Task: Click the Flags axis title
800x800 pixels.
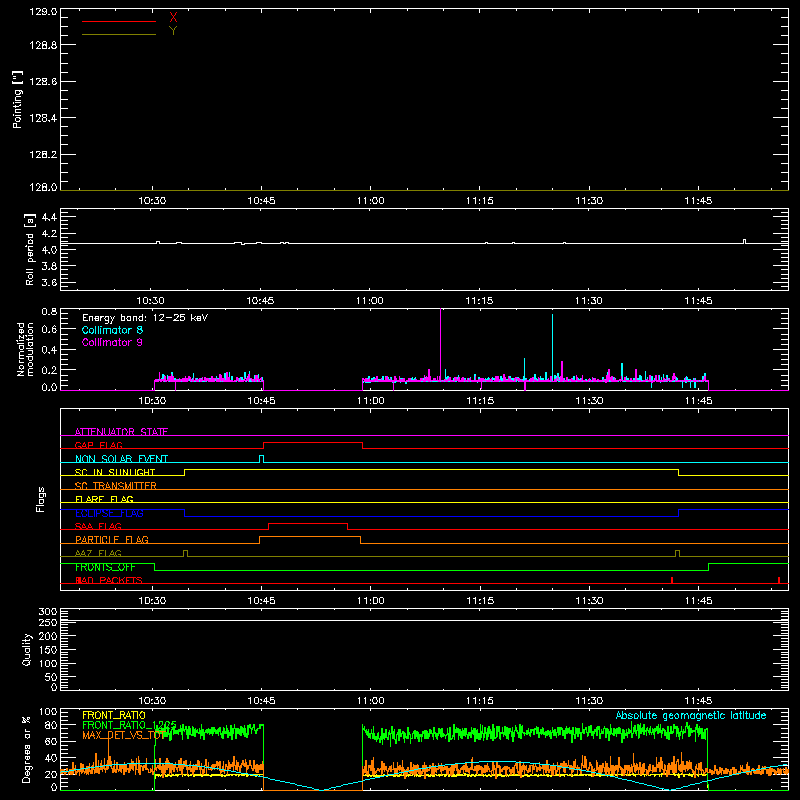Action: pyautogui.click(x=41, y=499)
